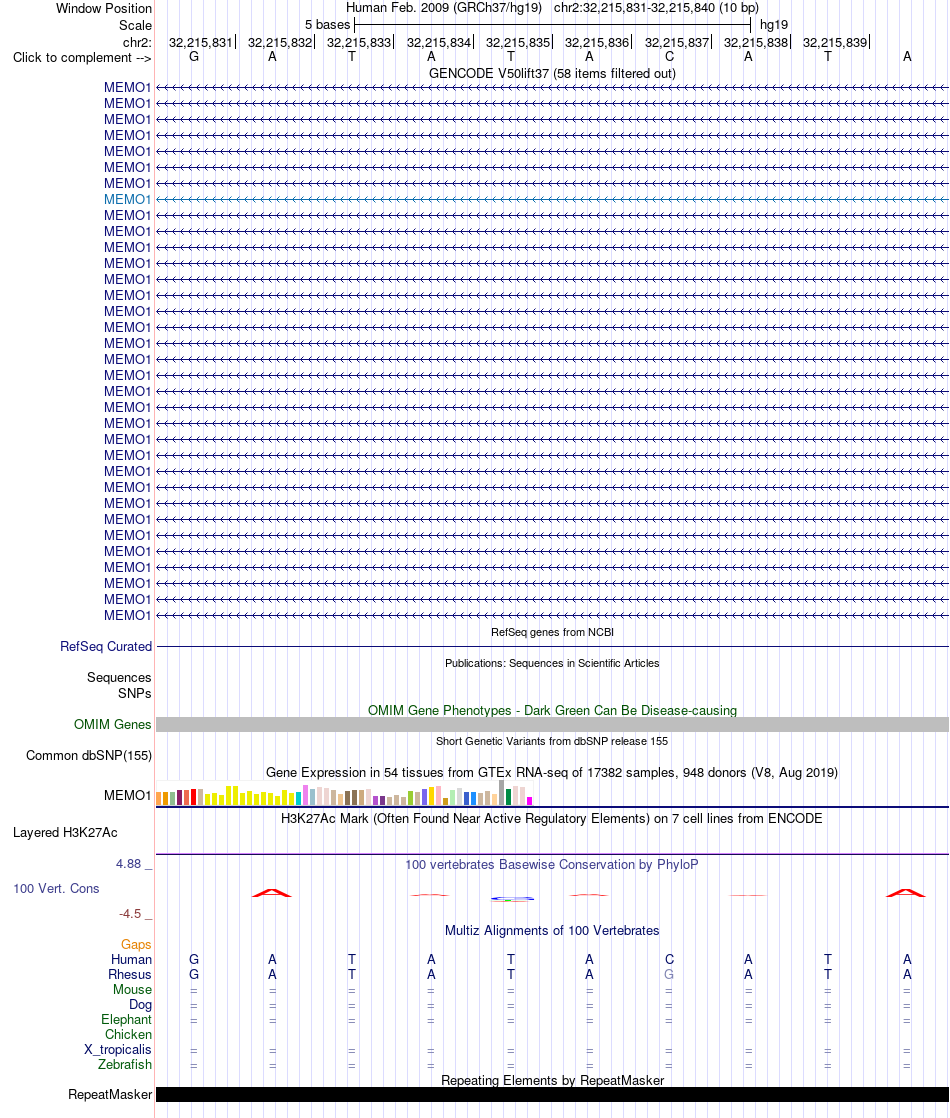Click the 'Scale' label
Screen dimensions: 950x1118
click(135, 26)
